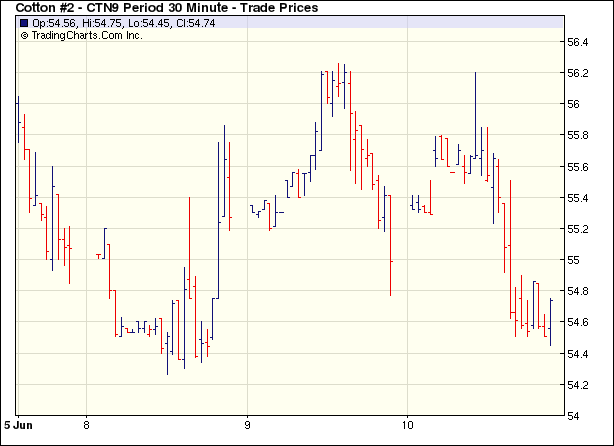Click the '8' date marker on x-axis
Viewport: 614px width, 446px height.
tap(87, 424)
